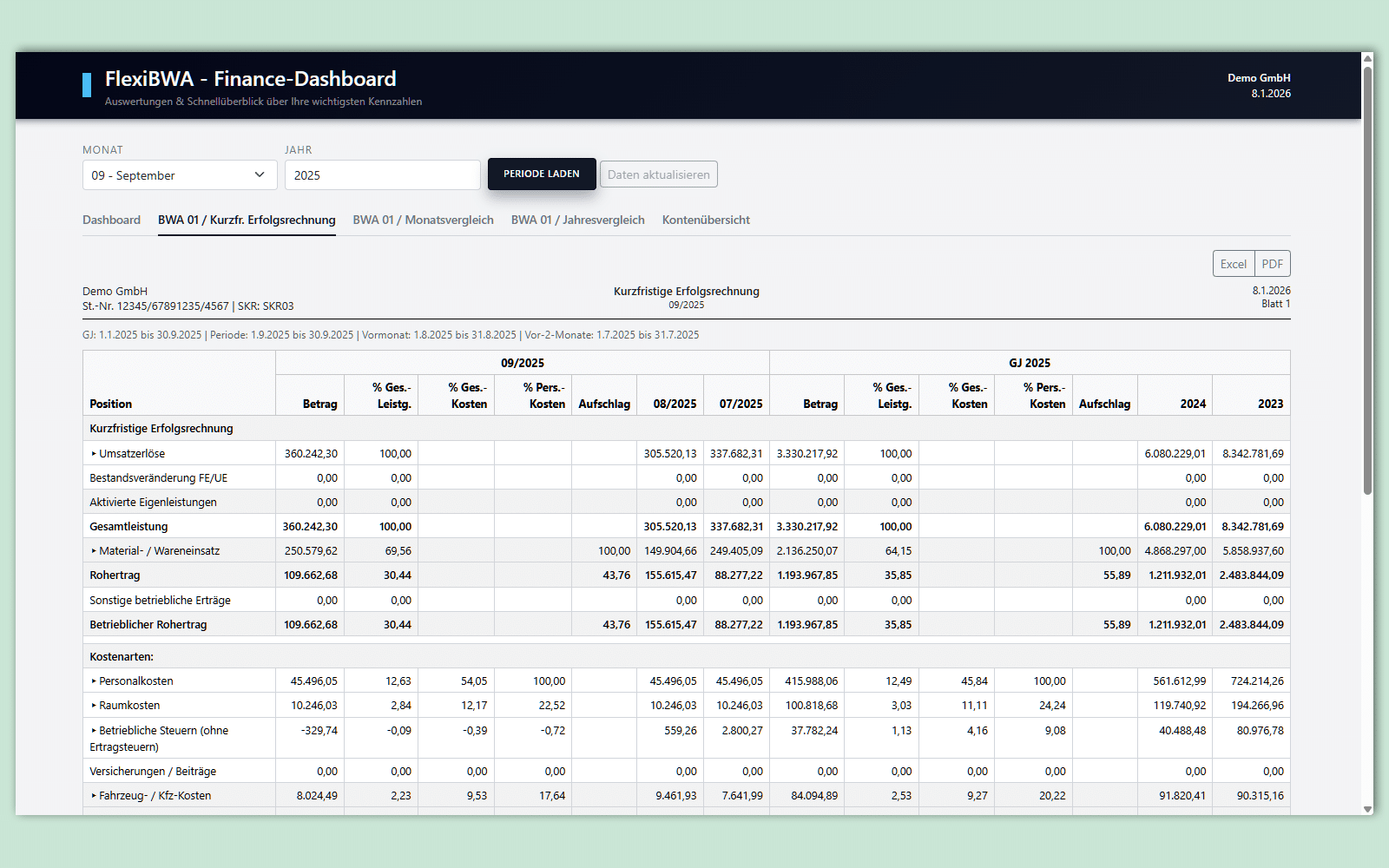Expand the Personalkosten row
1389x868 pixels.
point(94,681)
